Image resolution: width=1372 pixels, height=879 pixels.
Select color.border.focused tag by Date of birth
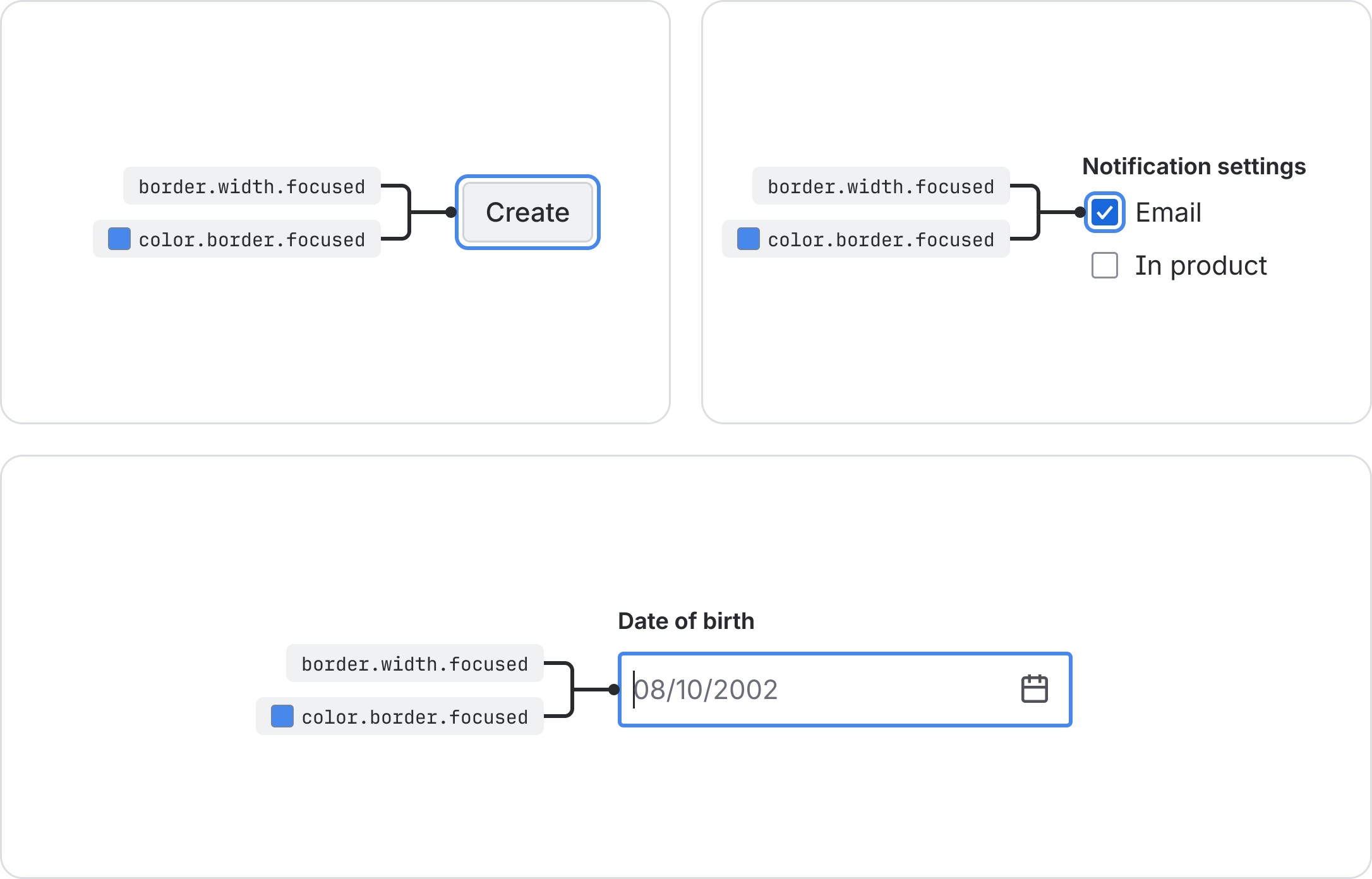click(414, 717)
